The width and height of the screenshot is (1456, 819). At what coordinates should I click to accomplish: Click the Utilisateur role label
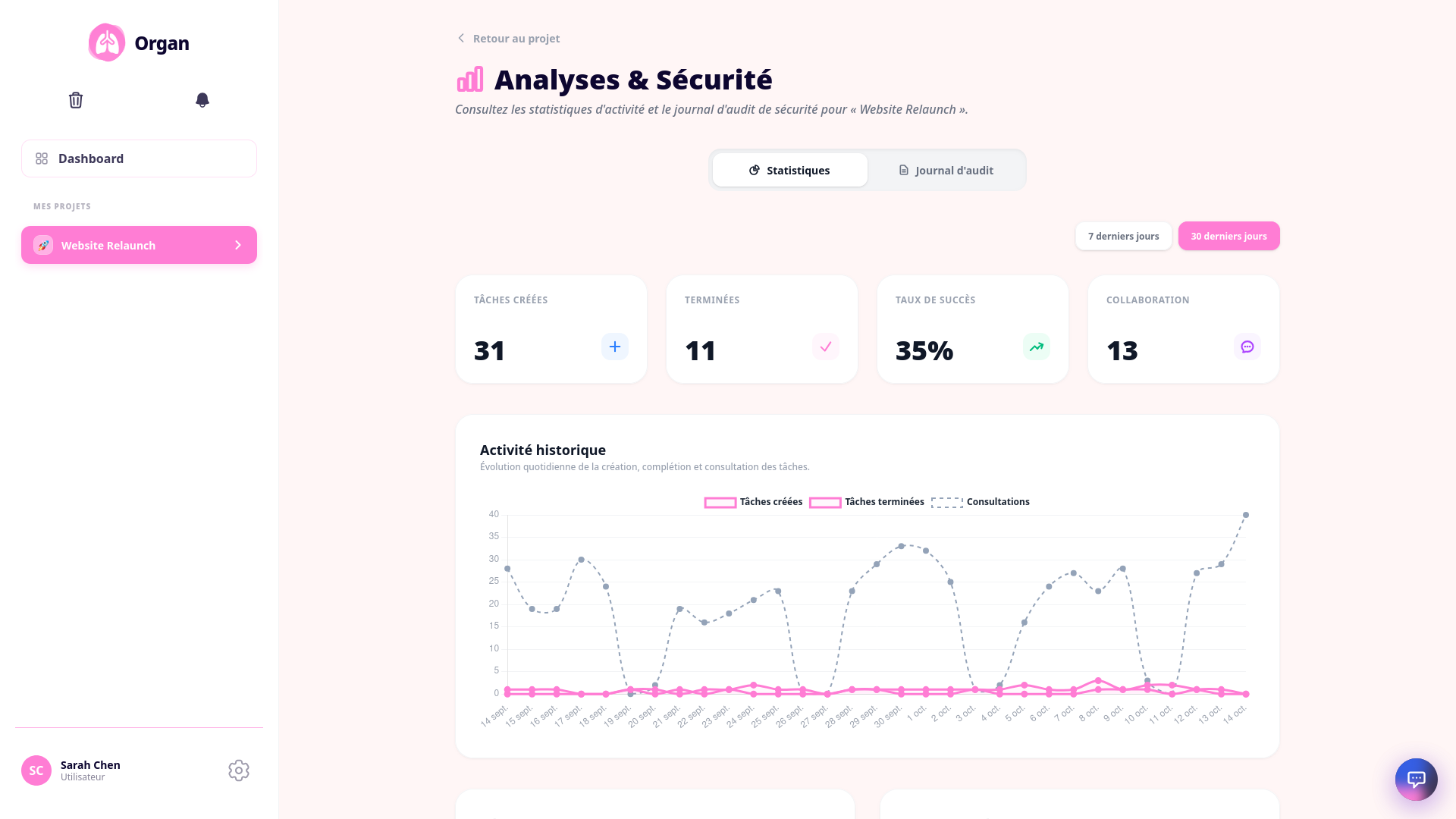click(x=83, y=777)
